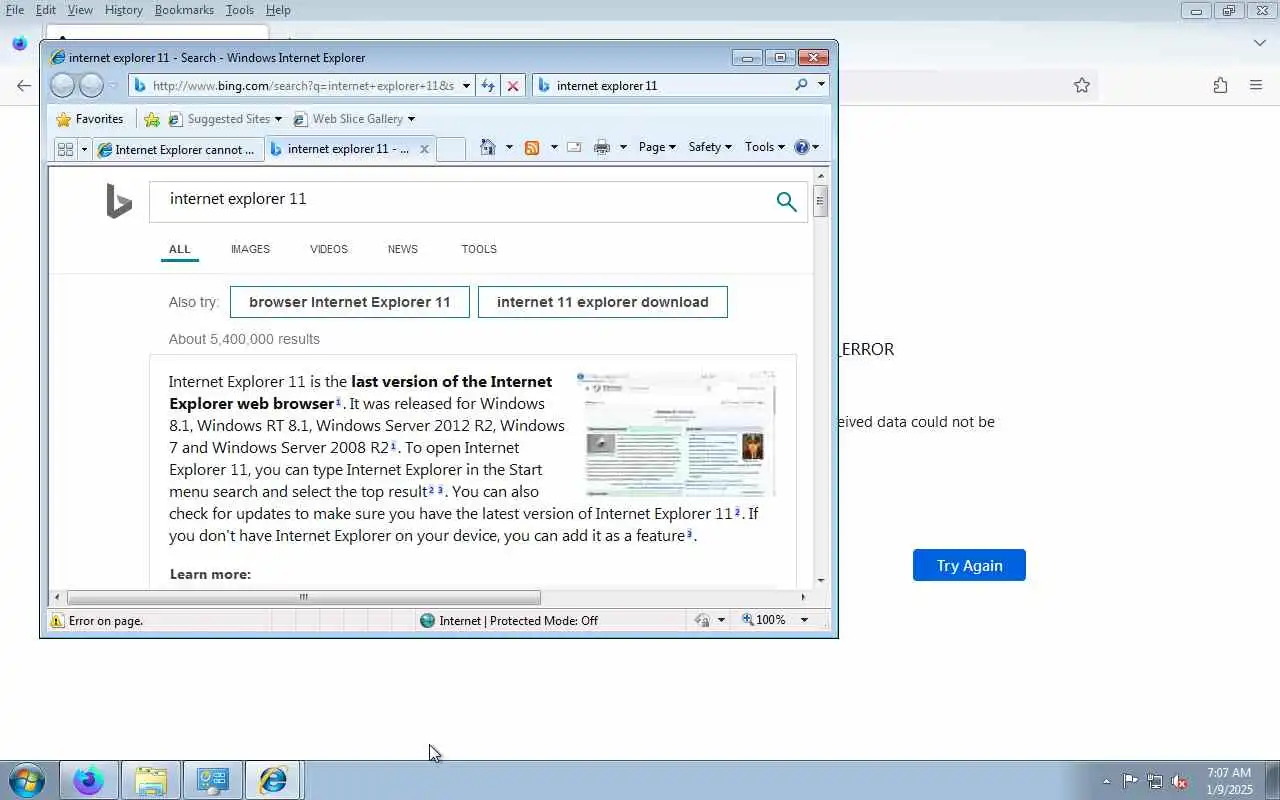Select the IMAGES tab on Bing
The height and width of the screenshot is (800, 1280).
point(250,249)
